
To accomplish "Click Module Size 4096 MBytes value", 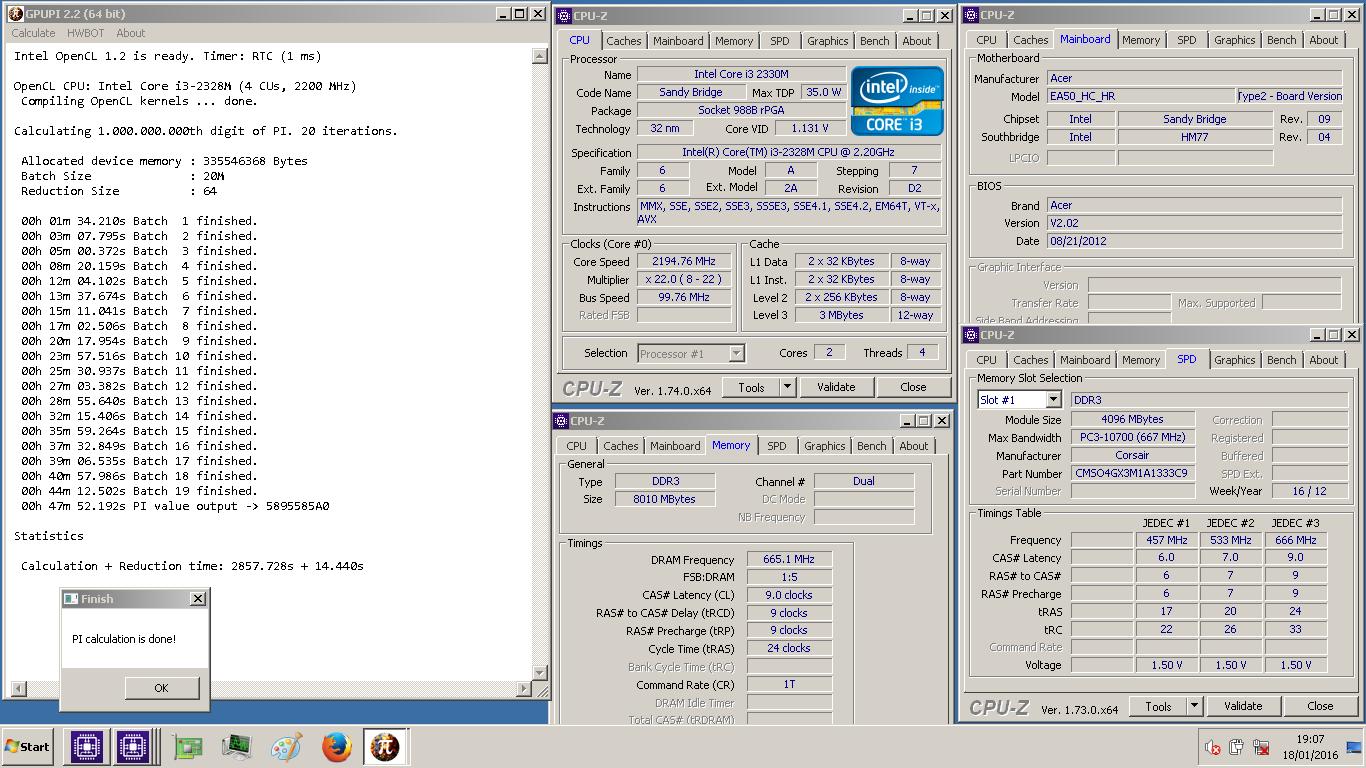I will tap(1132, 420).
